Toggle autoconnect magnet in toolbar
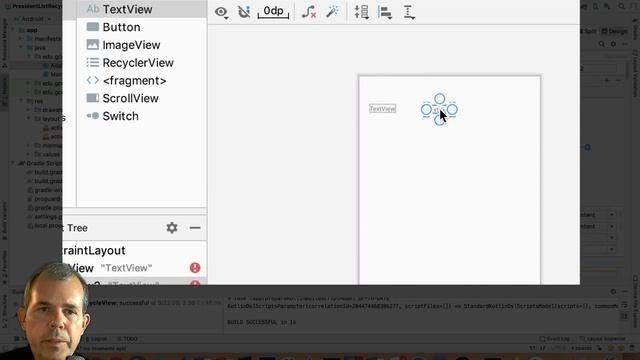 click(x=244, y=12)
